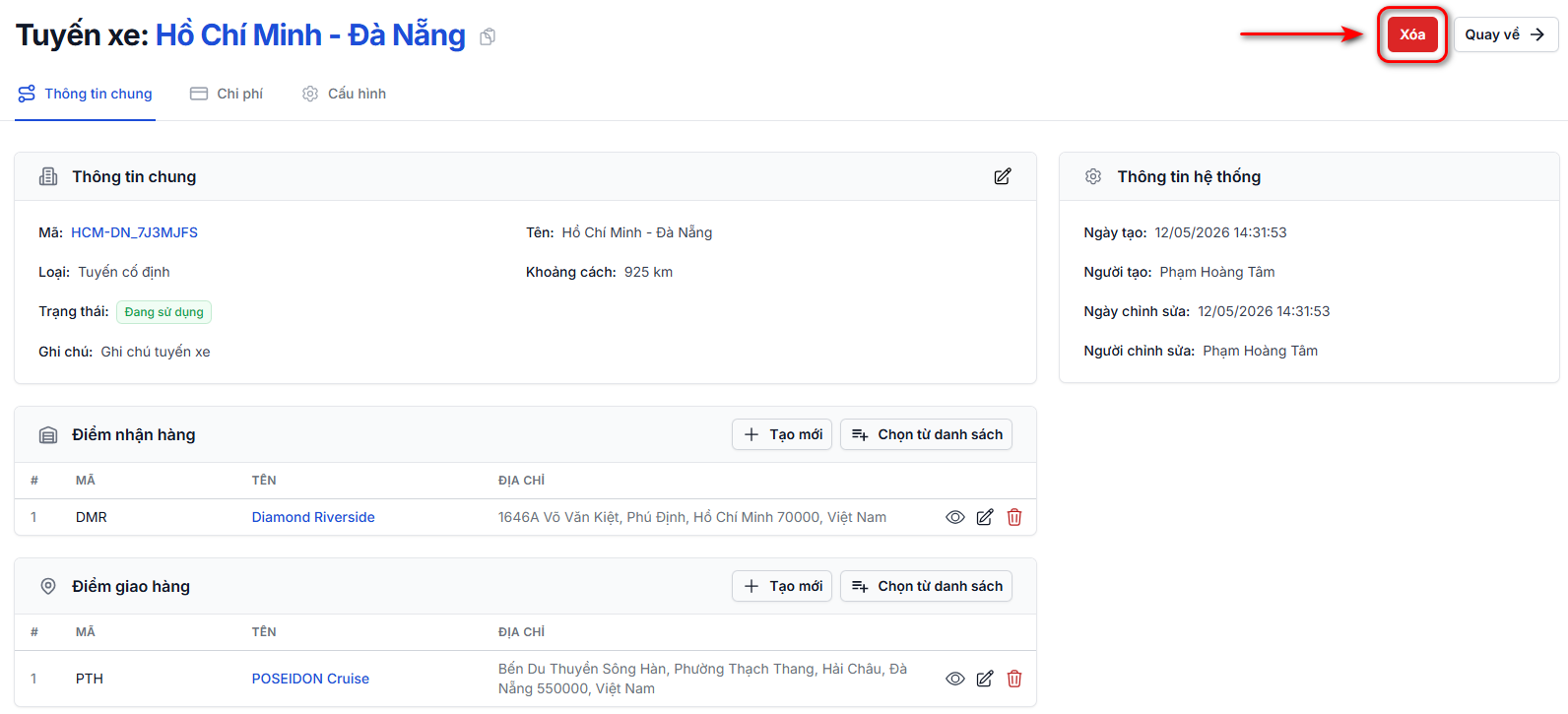Edit the Diamond Riverside row
Viewport: 1568px width, 714px height.
click(985, 517)
